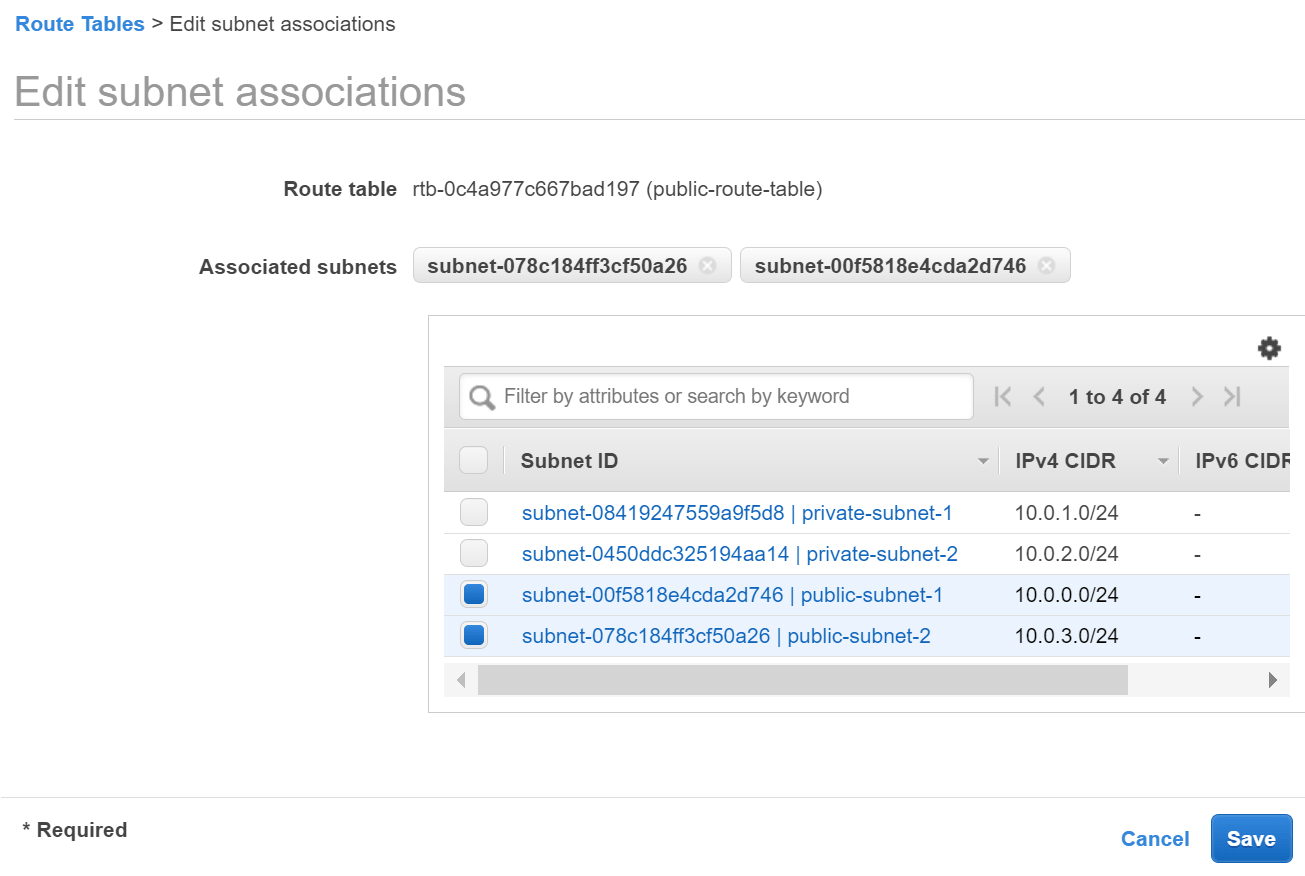Click the horizontal scrollbar thumb of the table
This screenshot has height=876, width=1305.
[x=803, y=680]
